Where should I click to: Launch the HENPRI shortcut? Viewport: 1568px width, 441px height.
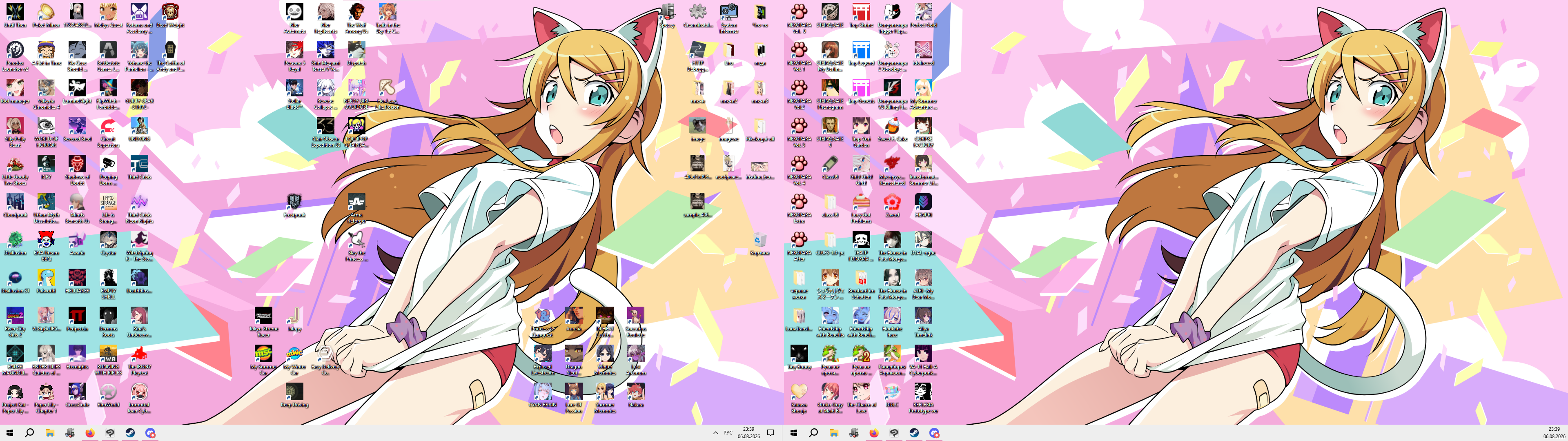click(923, 205)
